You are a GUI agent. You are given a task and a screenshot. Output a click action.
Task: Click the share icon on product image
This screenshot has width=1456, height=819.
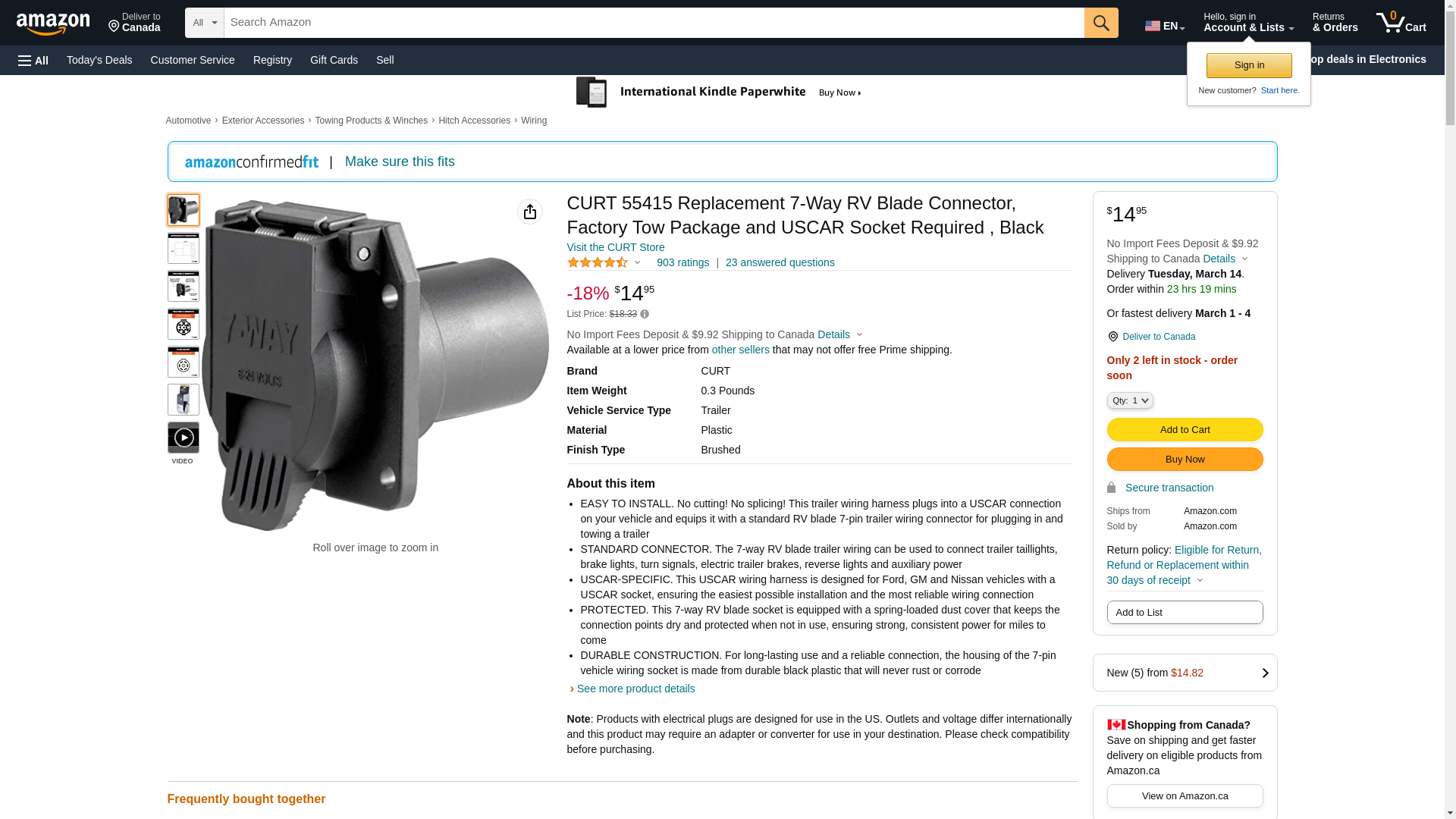coord(530,212)
